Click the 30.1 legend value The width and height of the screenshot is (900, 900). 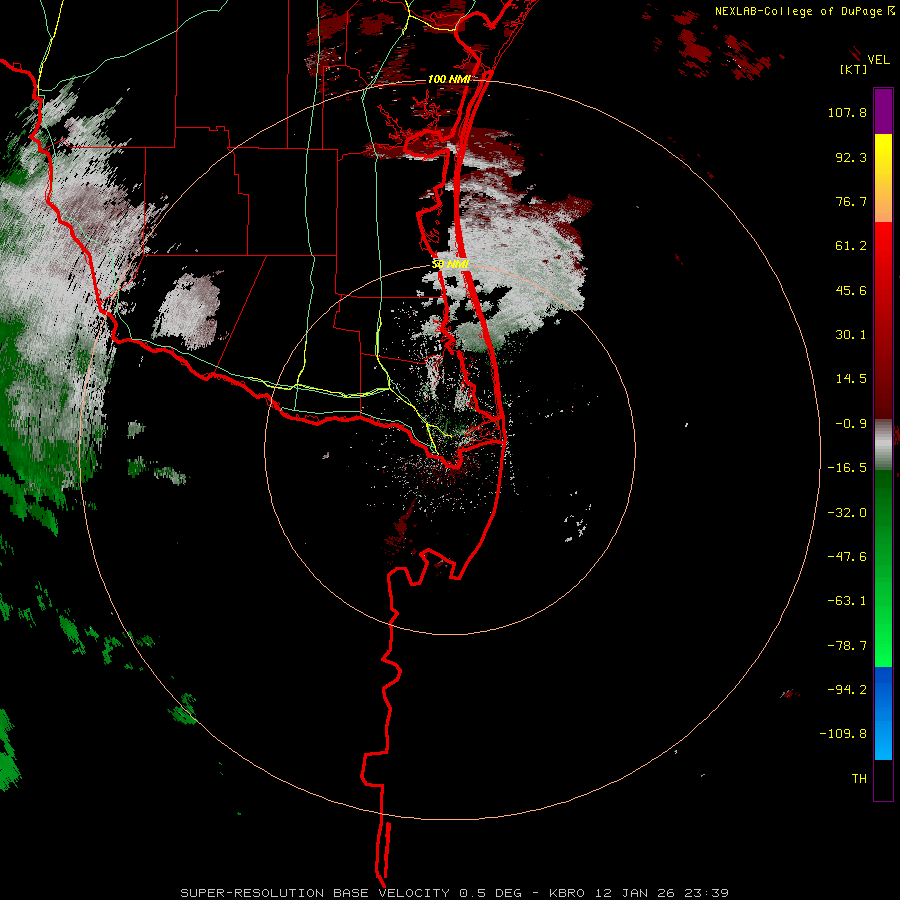point(851,335)
